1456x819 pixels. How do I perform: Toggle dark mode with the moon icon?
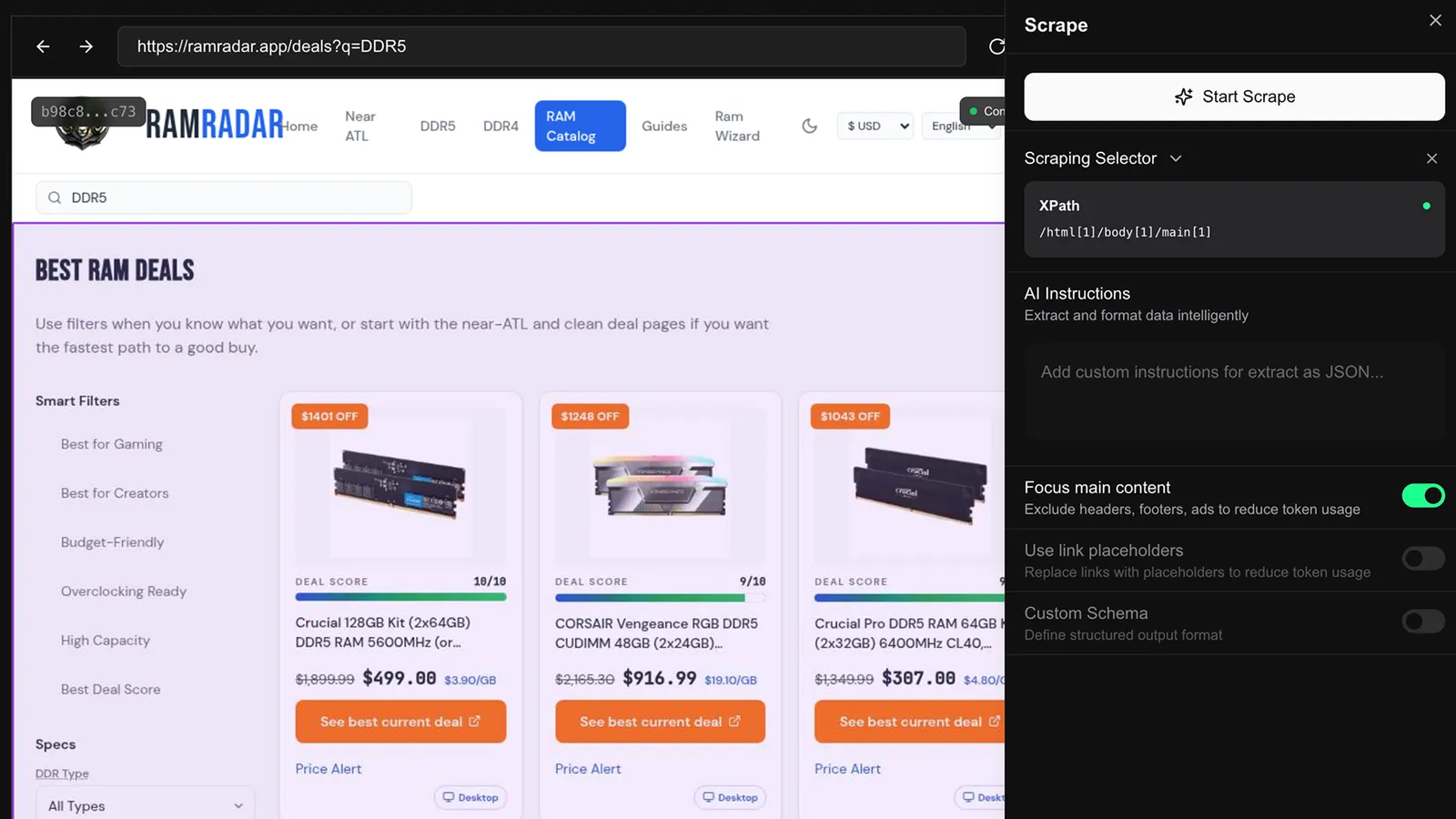coord(809,126)
